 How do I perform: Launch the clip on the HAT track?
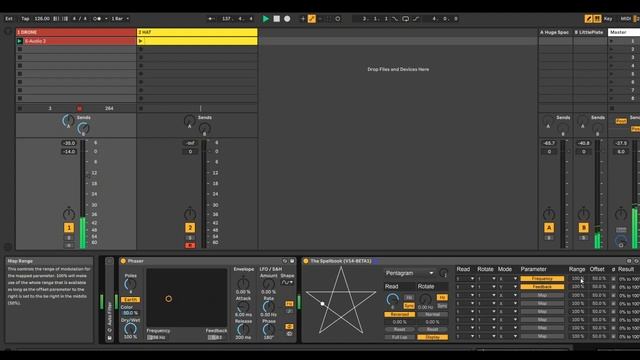coord(141,41)
